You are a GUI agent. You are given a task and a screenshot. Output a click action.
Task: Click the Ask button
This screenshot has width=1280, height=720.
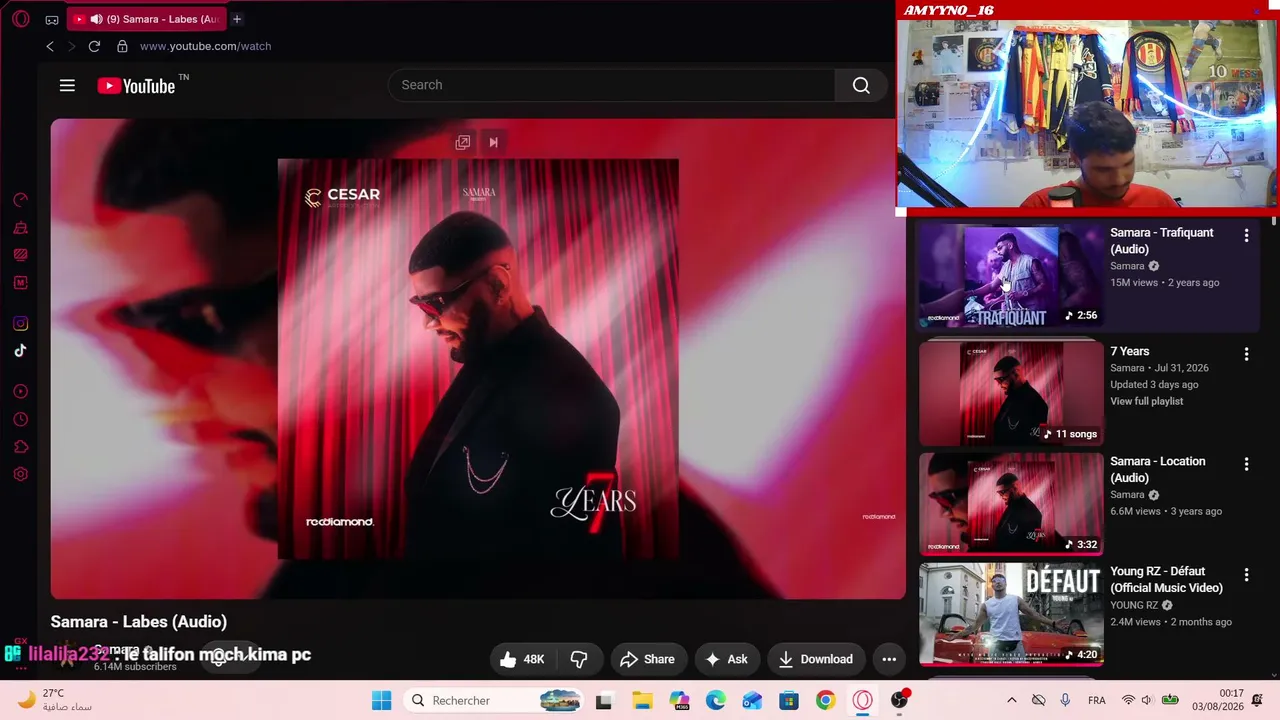point(727,659)
